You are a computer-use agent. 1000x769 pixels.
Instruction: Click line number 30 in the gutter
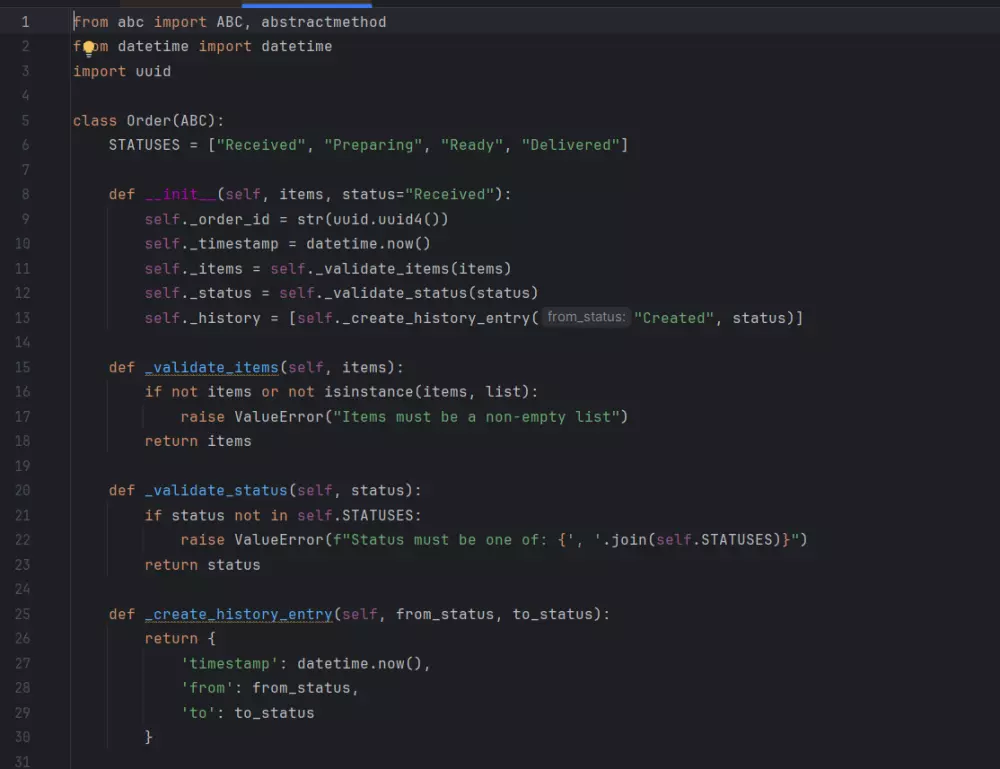pyautogui.click(x=22, y=737)
